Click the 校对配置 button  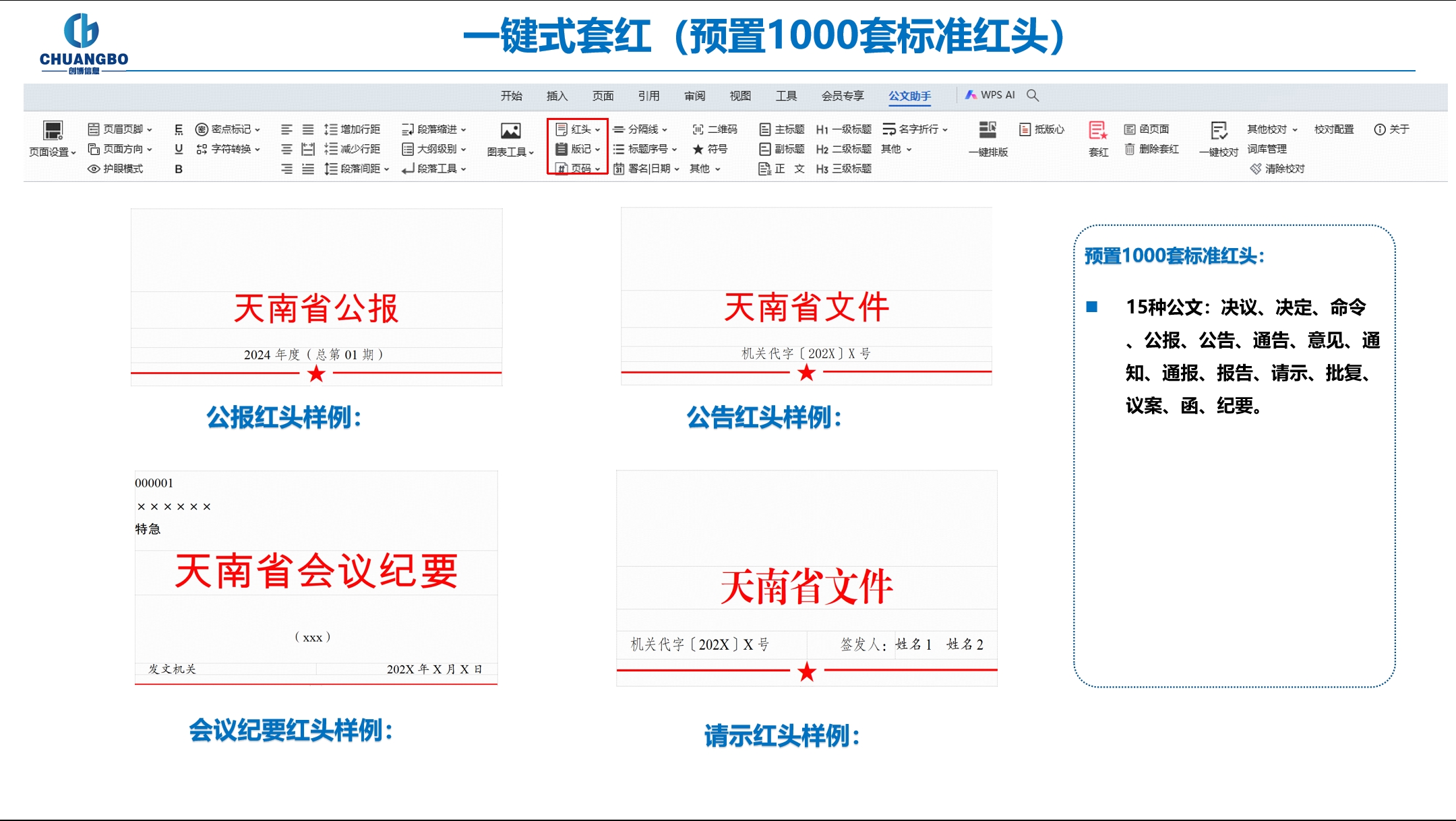(1333, 129)
